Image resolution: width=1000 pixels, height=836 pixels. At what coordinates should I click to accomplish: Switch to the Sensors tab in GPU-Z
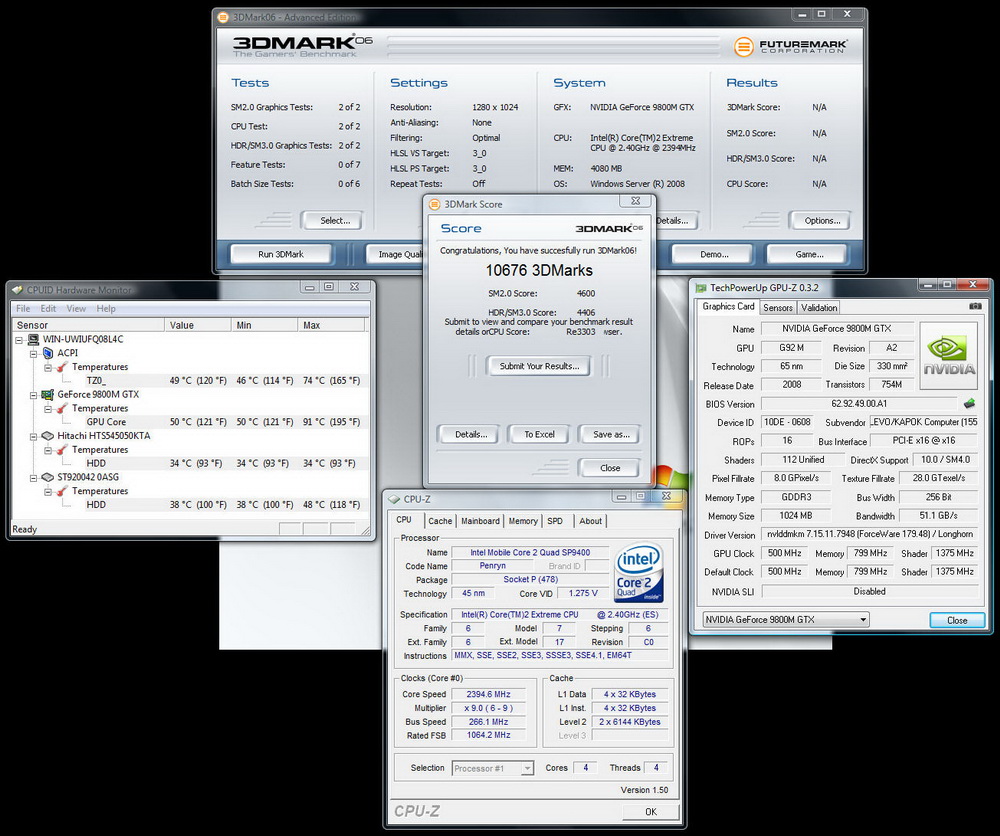777,307
